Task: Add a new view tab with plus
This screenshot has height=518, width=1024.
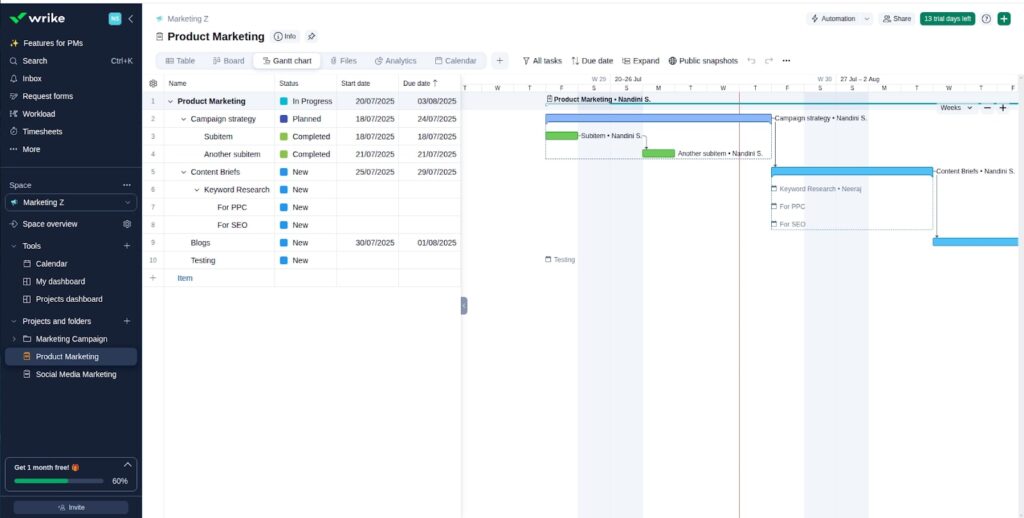Action: 500,61
